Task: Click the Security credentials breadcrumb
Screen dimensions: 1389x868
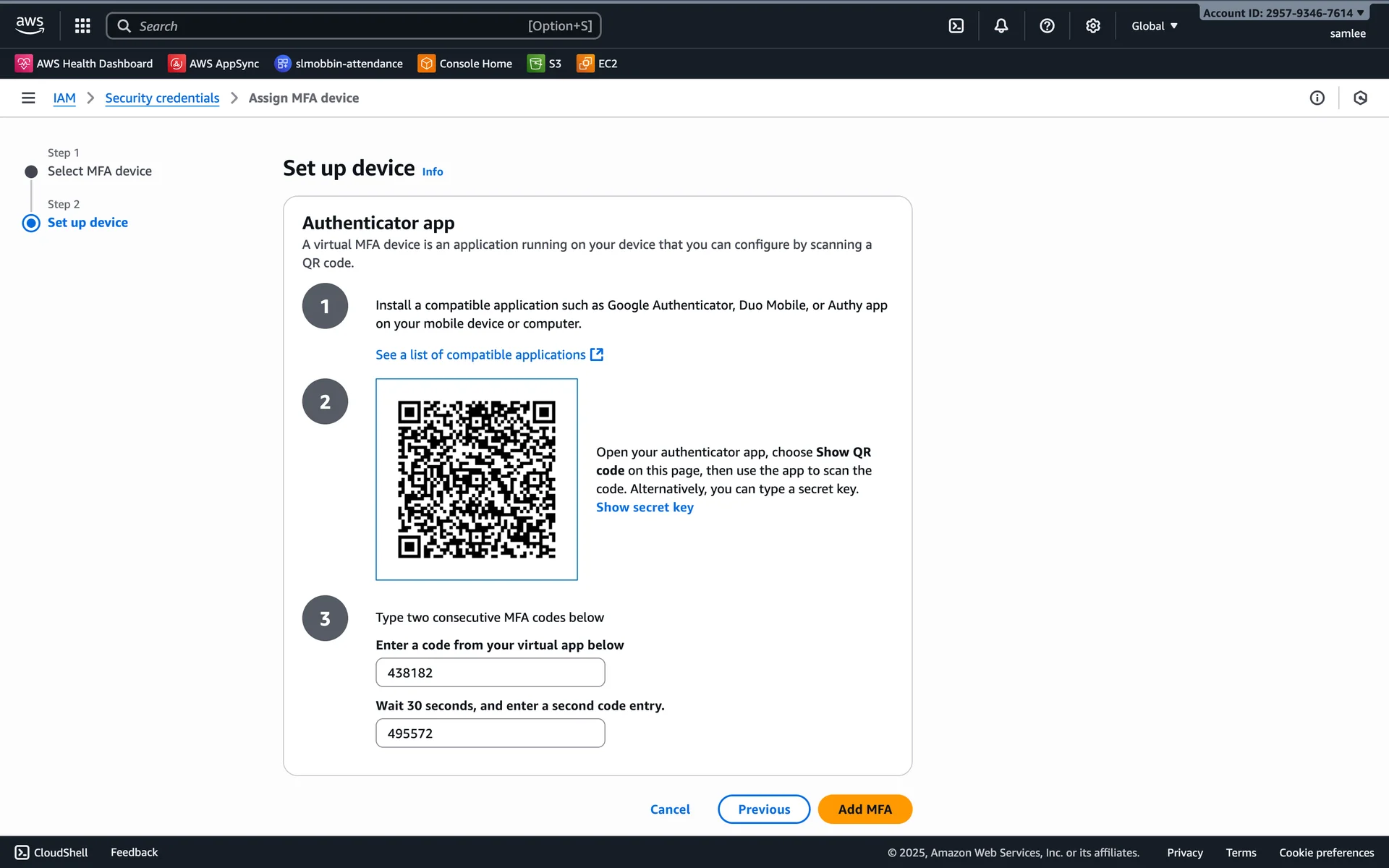Action: 162,98
